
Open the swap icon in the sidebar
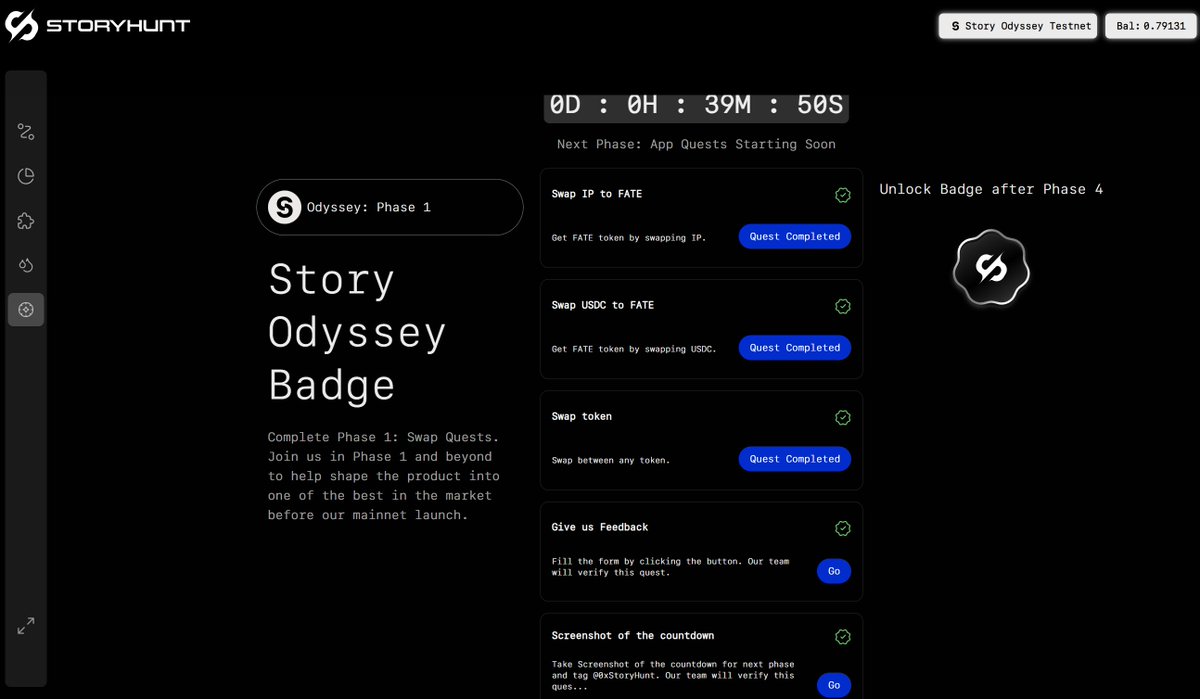coord(26,132)
